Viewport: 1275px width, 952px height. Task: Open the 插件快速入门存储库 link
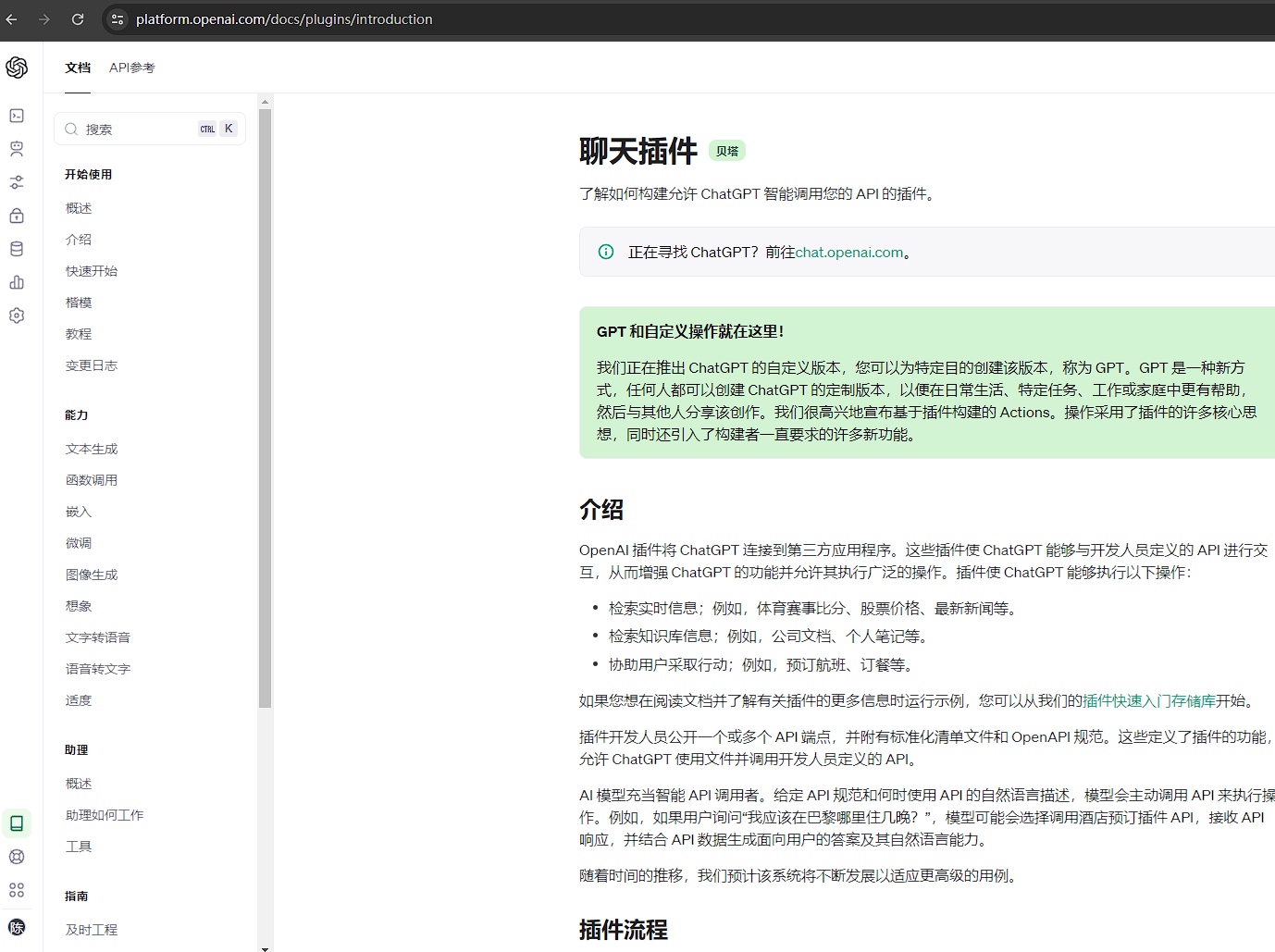pos(1149,700)
